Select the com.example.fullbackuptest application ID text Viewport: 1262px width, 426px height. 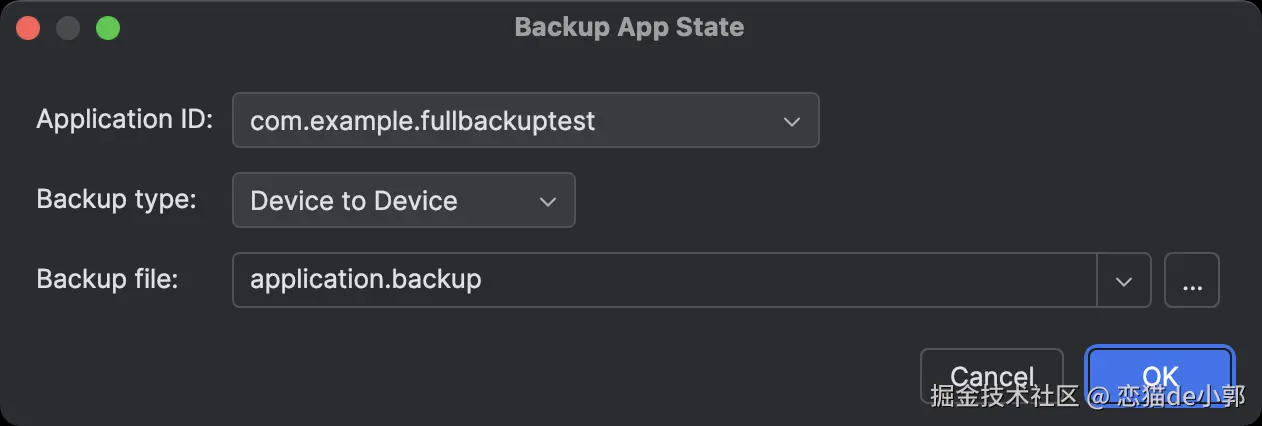pyautogui.click(x=422, y=121)
